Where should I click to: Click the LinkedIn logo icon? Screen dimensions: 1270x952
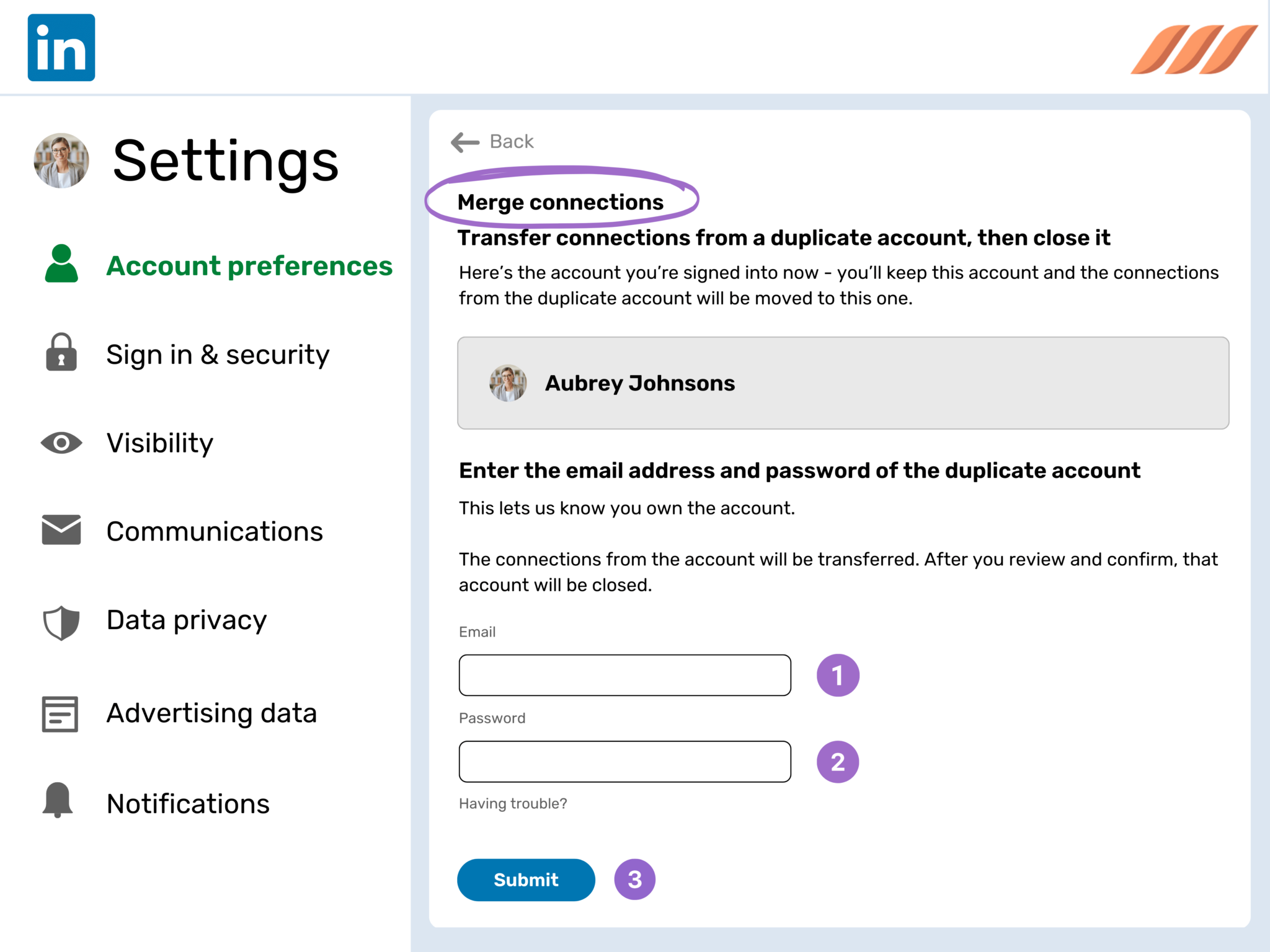(x=61, y=46)
